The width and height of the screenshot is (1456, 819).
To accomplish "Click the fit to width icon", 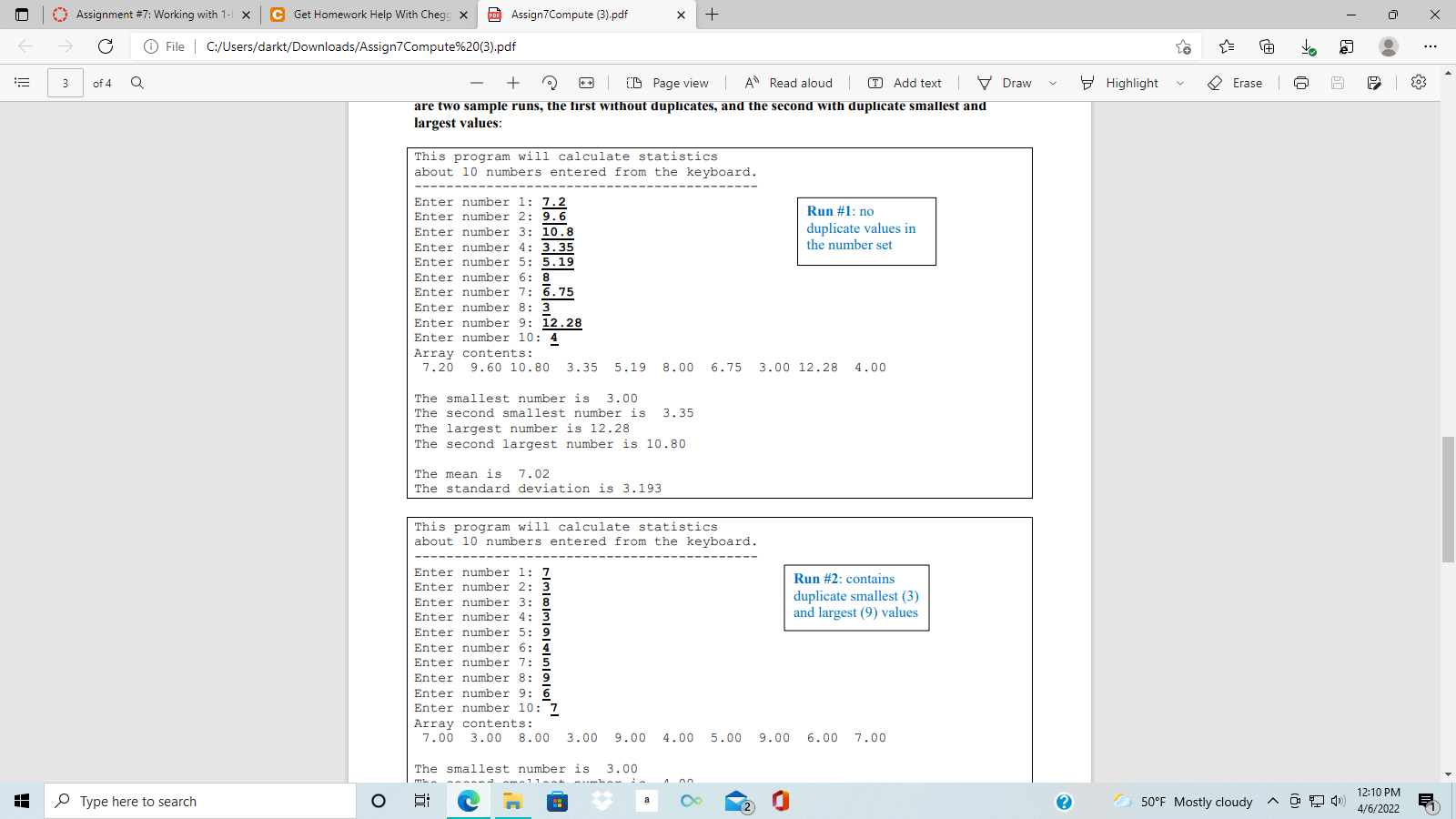I will point(587,83).
